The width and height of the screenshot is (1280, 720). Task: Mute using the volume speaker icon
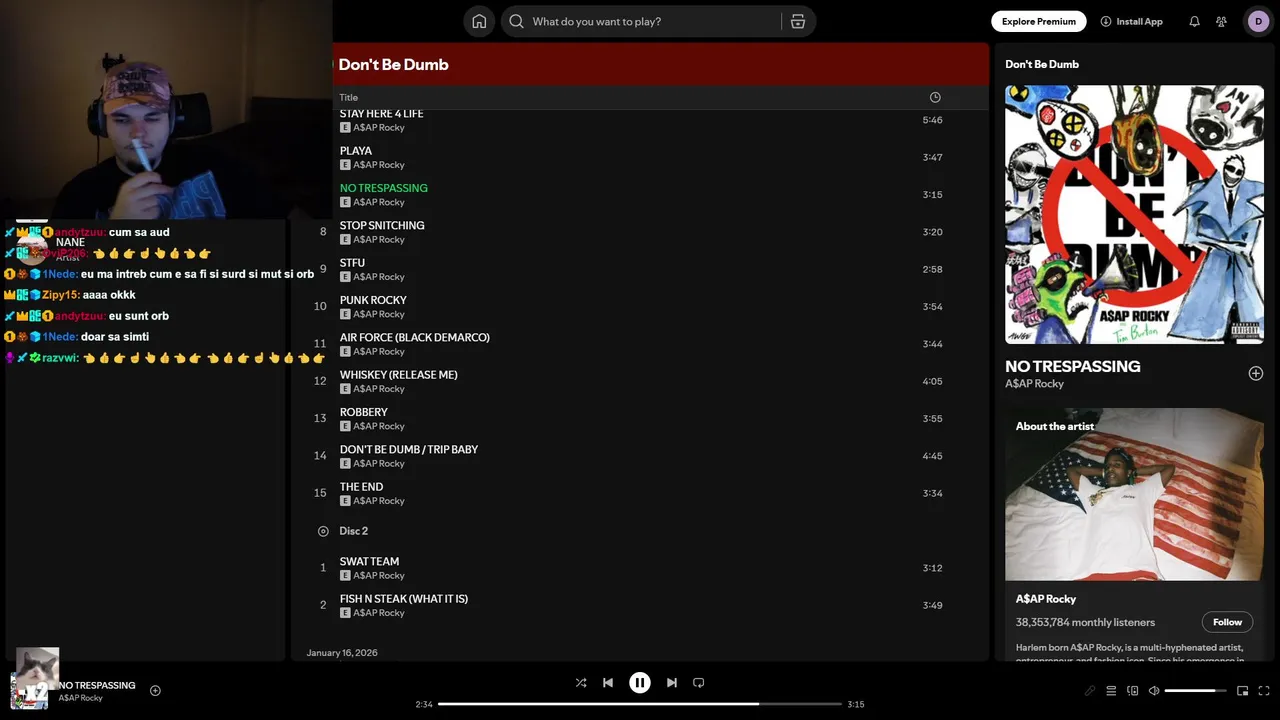coord(1154,690)
